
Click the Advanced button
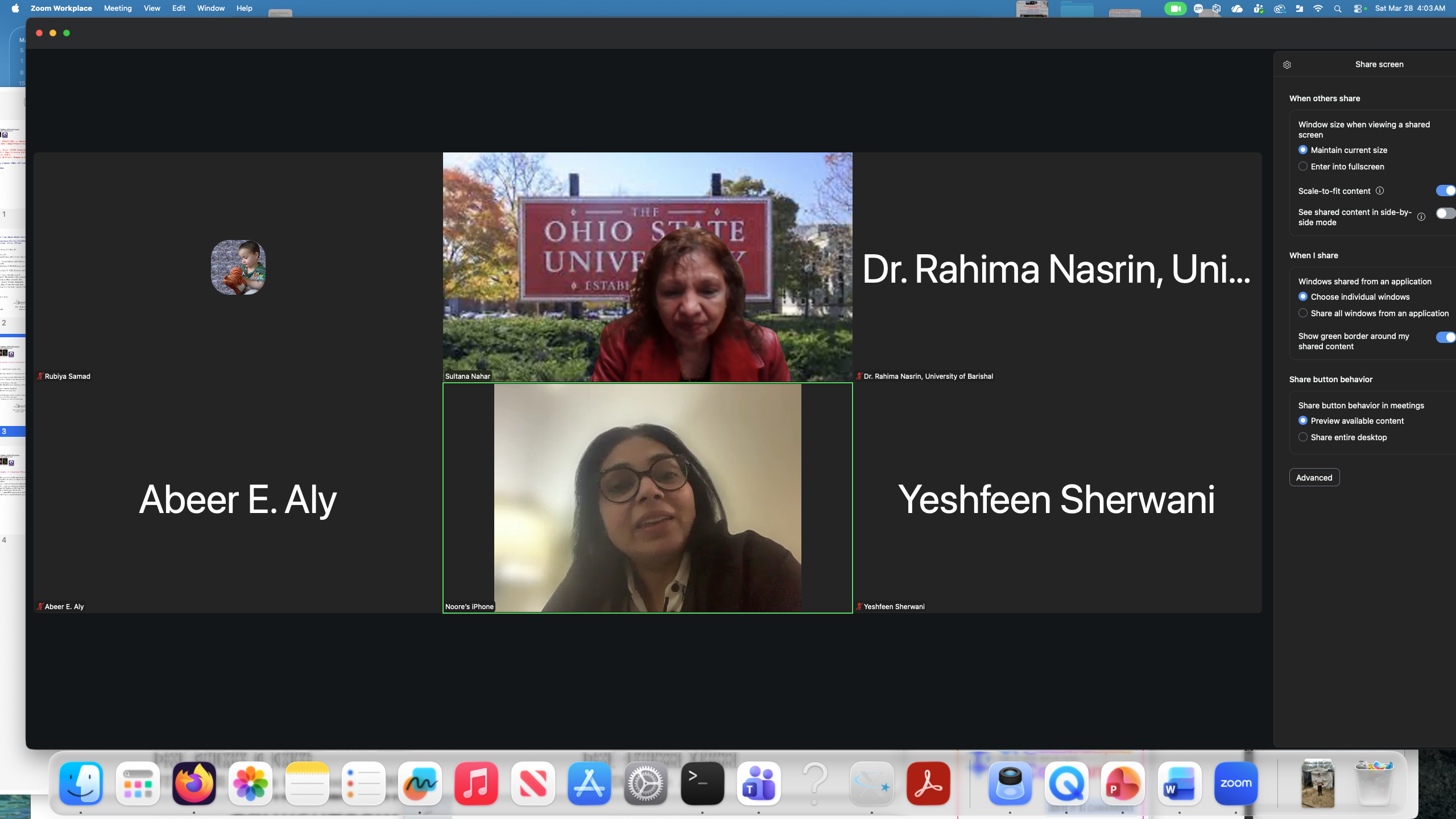click(x=1314, y=478)
